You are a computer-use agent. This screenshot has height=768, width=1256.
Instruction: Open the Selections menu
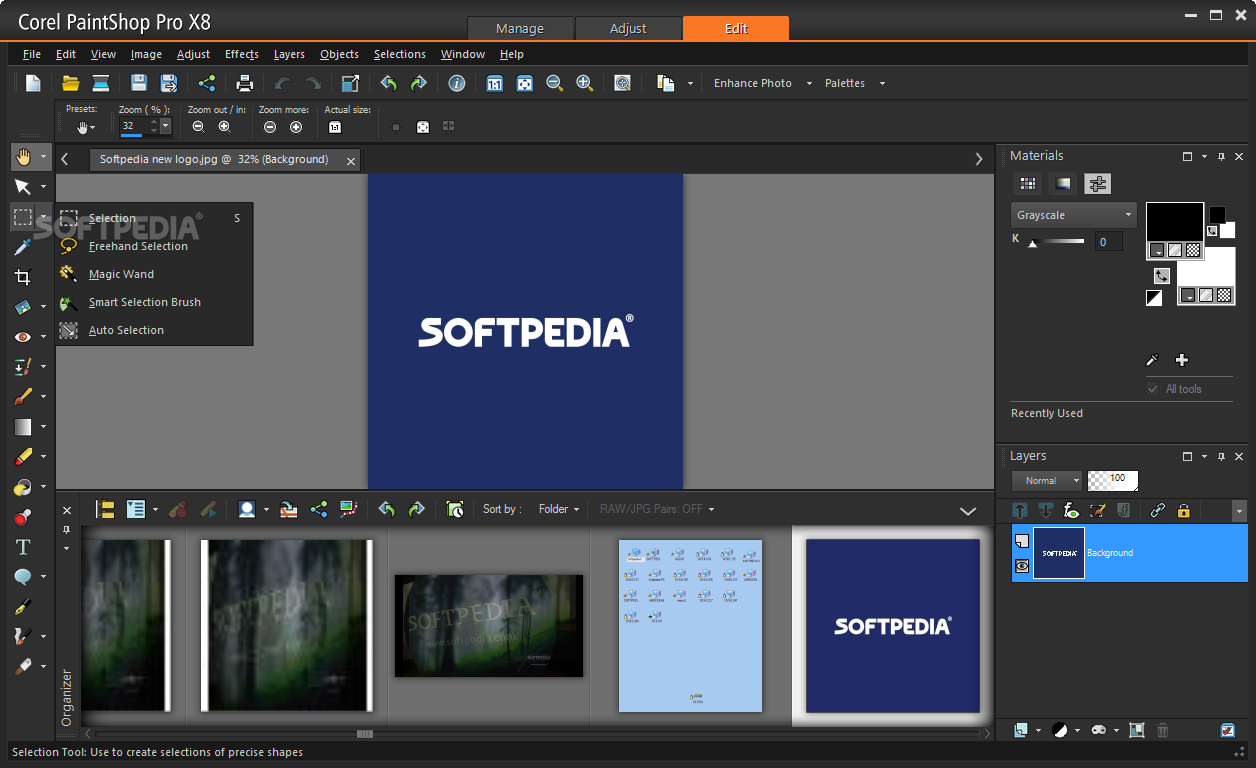400,54
